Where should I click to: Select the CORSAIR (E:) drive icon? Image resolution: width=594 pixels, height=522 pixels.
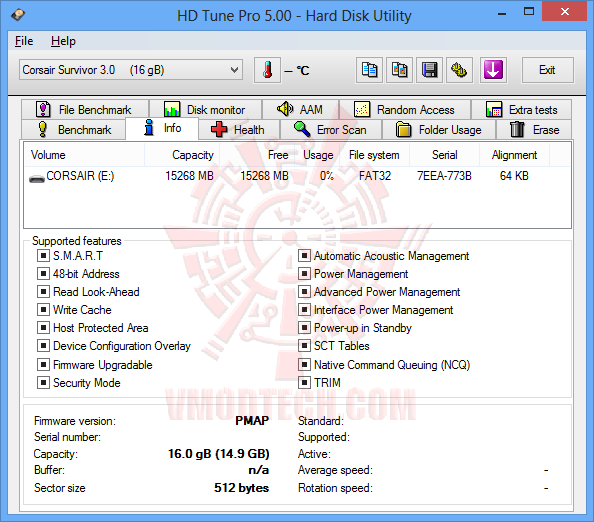click(x=37, y=177)
